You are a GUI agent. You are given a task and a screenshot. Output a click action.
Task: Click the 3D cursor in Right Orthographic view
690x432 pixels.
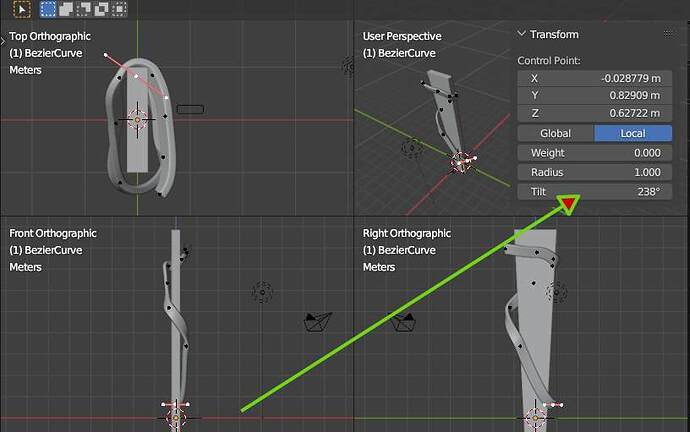pyautogui.click(x=535, y=418)
